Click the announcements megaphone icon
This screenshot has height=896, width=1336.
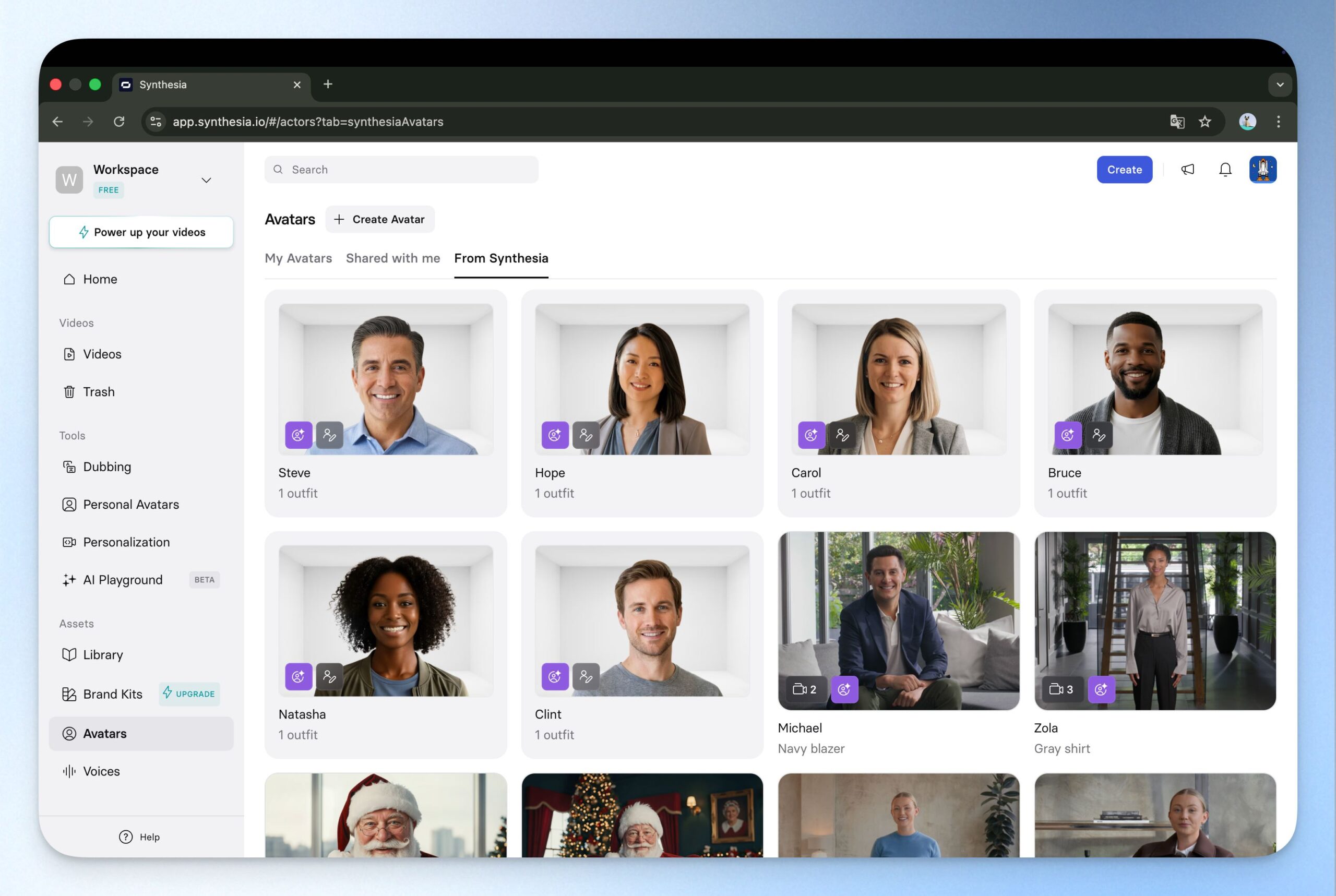tap(1187, 169)
